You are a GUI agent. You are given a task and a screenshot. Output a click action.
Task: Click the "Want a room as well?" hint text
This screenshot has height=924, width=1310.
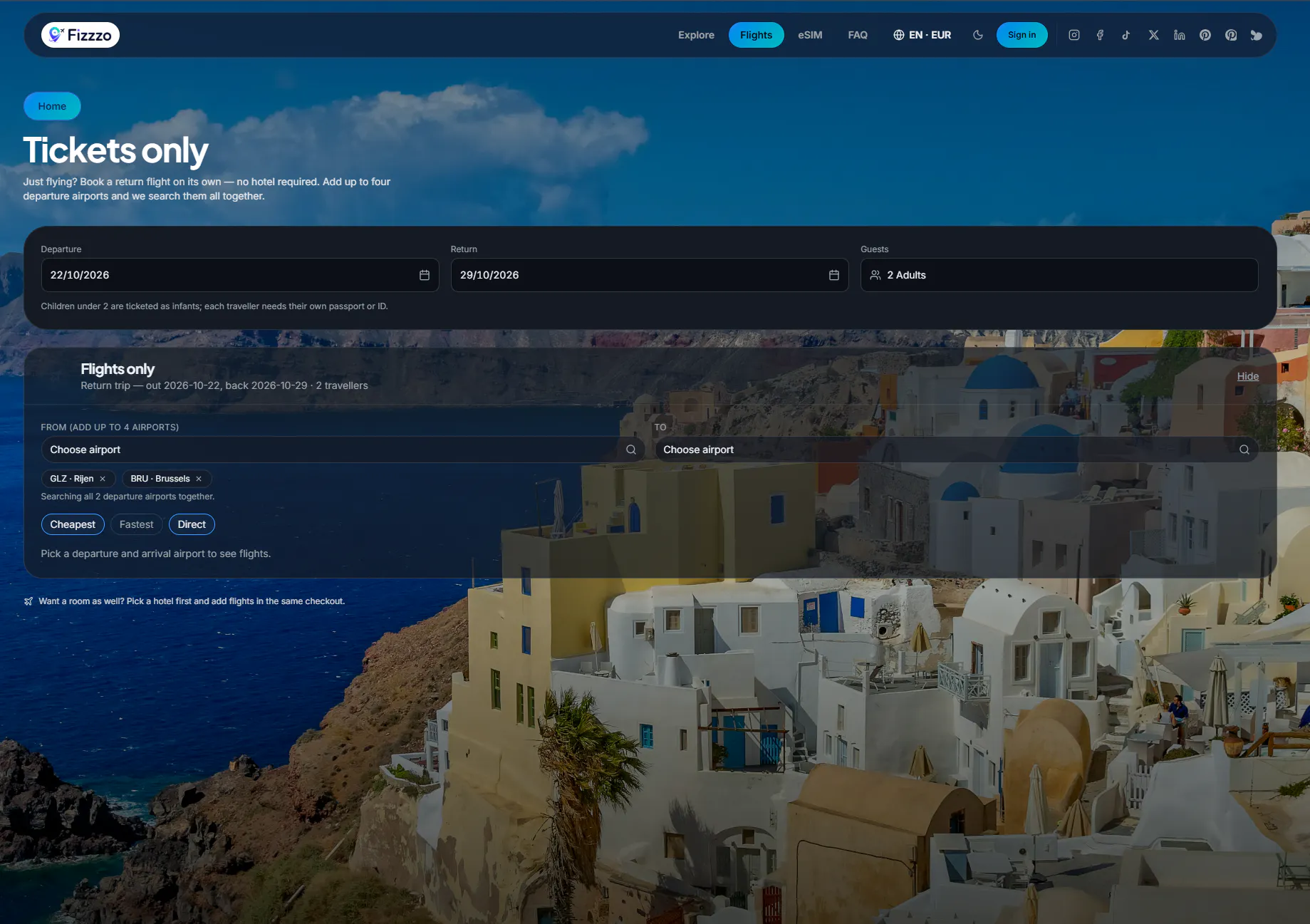[192, 601]
